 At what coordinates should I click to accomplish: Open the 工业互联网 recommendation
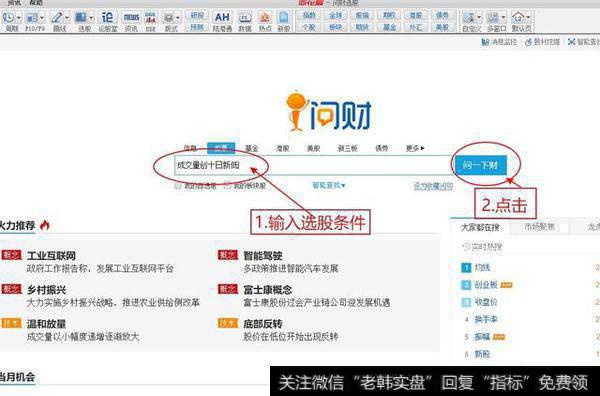coord(51,256)
